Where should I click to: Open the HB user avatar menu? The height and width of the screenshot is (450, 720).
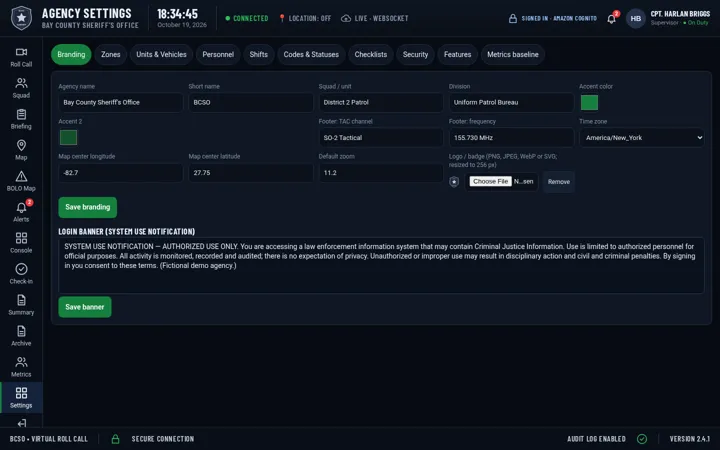click(x=636, y=18)
